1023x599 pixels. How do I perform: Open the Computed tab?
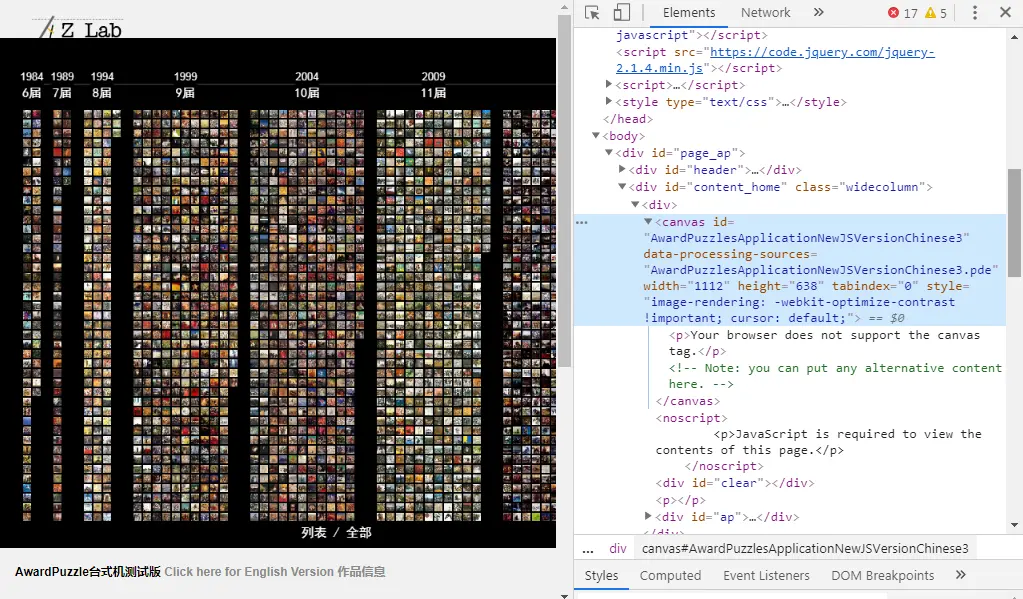670,576
